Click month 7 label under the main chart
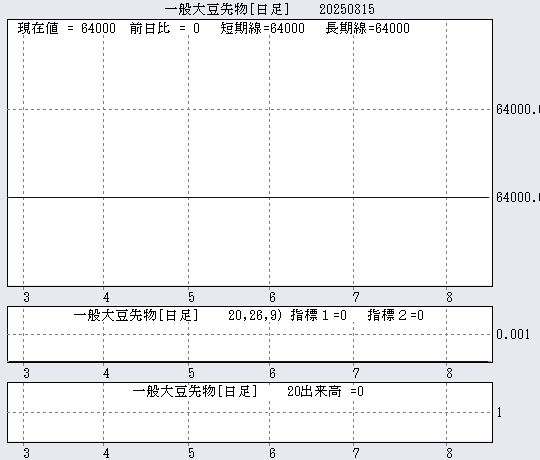Image resolution: width=540 pixels, height=460 pixels. (356, 297)
